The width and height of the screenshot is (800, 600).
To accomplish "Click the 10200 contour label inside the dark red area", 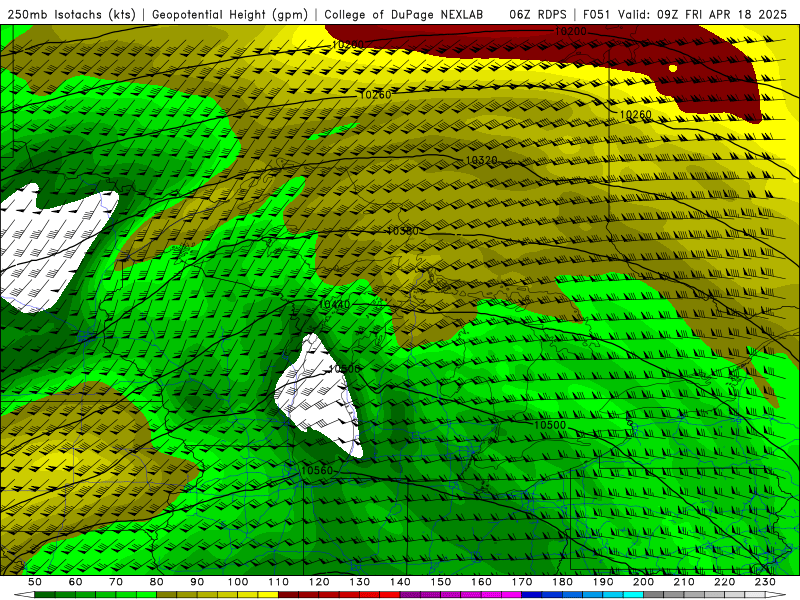I will tap(570, 31).
